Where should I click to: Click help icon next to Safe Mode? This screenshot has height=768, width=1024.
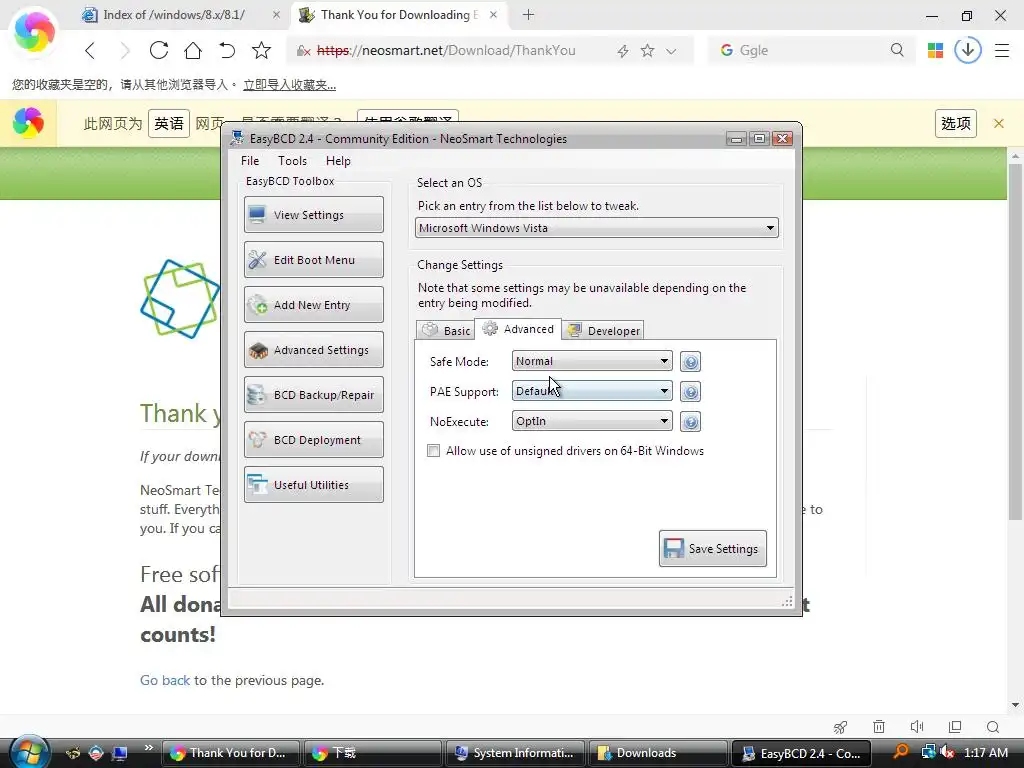point(690,361)
